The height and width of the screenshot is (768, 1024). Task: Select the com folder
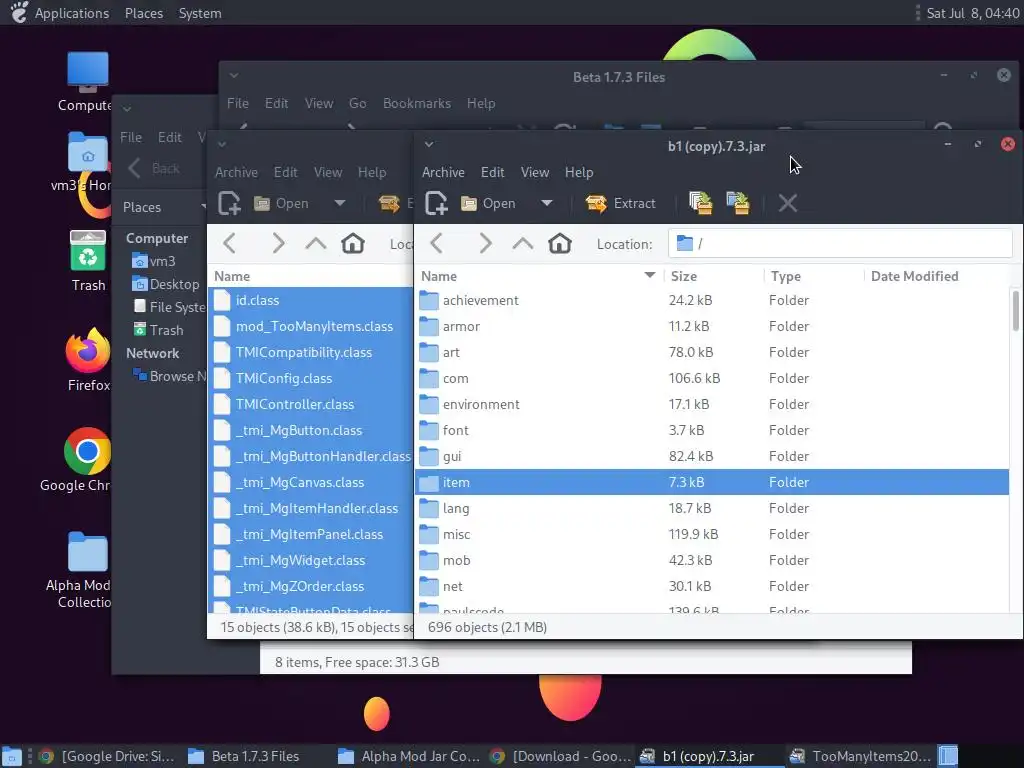[712, 379]
